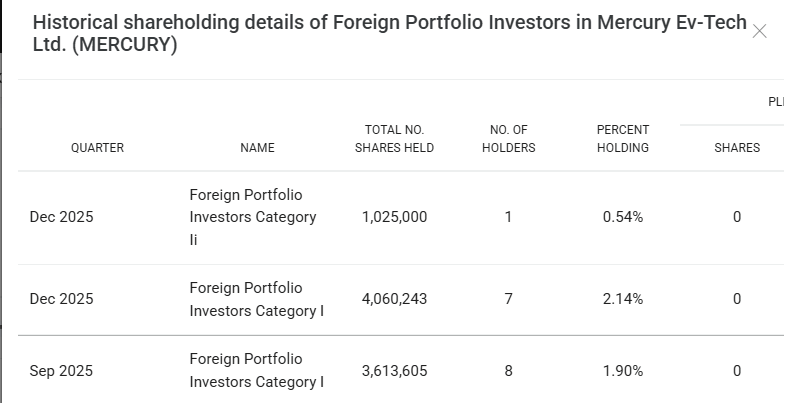This screenshot has height=403, width=796.
Task: Select Foreign Portfolio Investors Category Ii name
Action: [x=252, y=217]
